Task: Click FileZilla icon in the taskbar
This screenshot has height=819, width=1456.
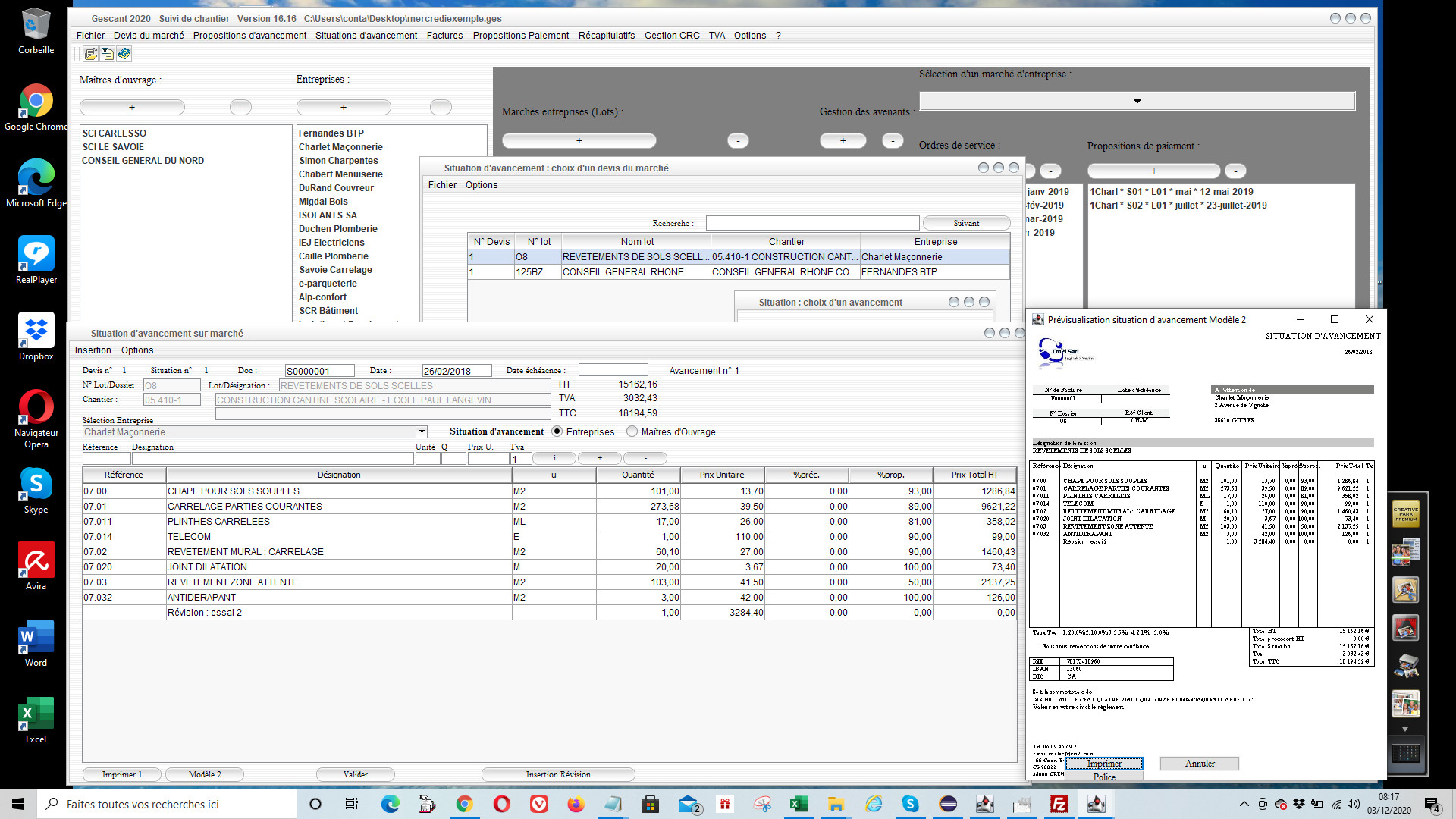Action: coord(1059,804)
